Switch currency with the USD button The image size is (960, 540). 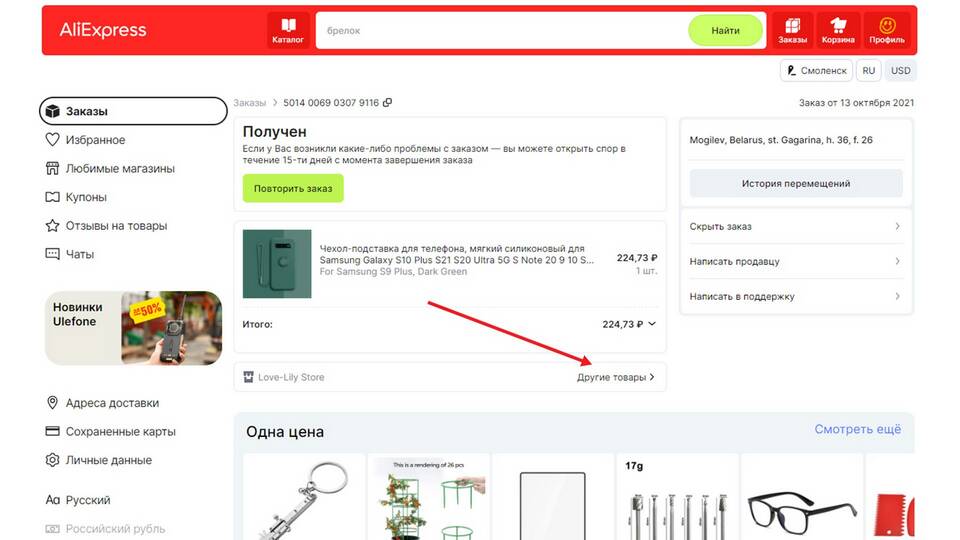(900, 70)
